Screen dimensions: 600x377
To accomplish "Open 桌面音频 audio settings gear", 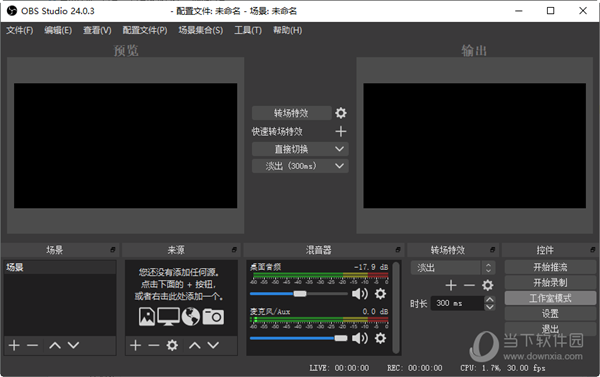I will click(x=380, y=294).
